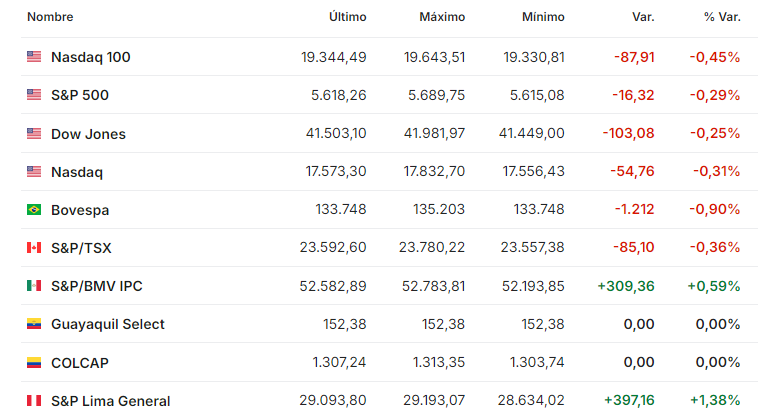Open the COLCAP index link
The height and width of the screenshot is (415, 758).
[x=80, y=363]
